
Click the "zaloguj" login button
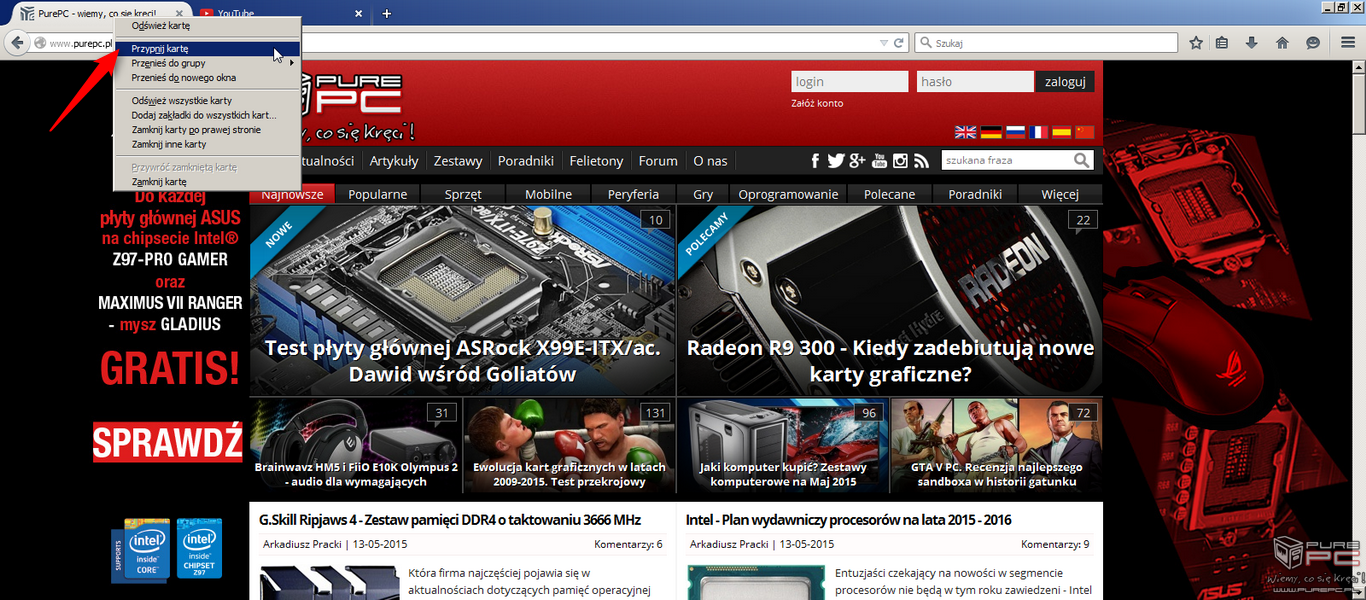pos(1065,82)
